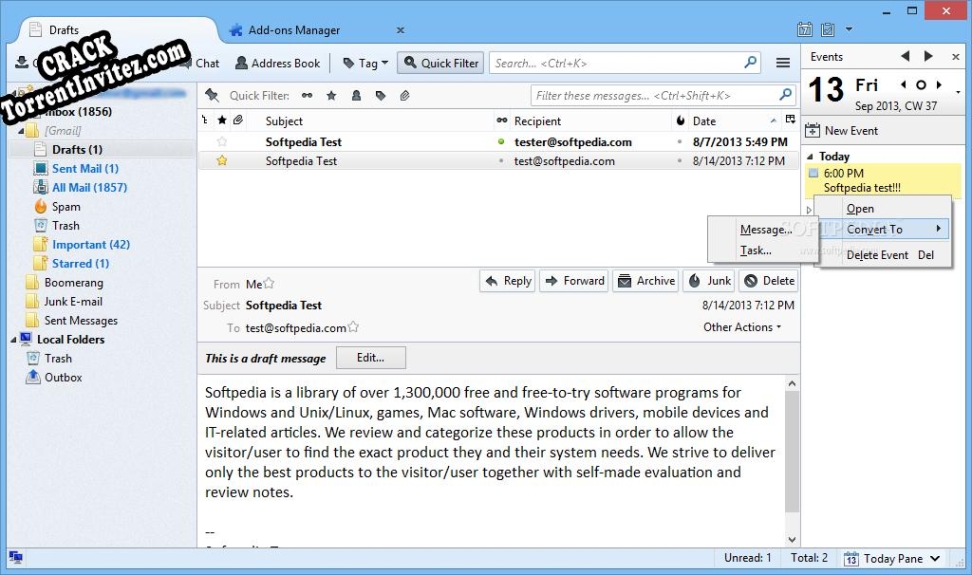Filter messages from contacts
The width and height of the screenshot is (972, 575).
click(x=356, y=95)
